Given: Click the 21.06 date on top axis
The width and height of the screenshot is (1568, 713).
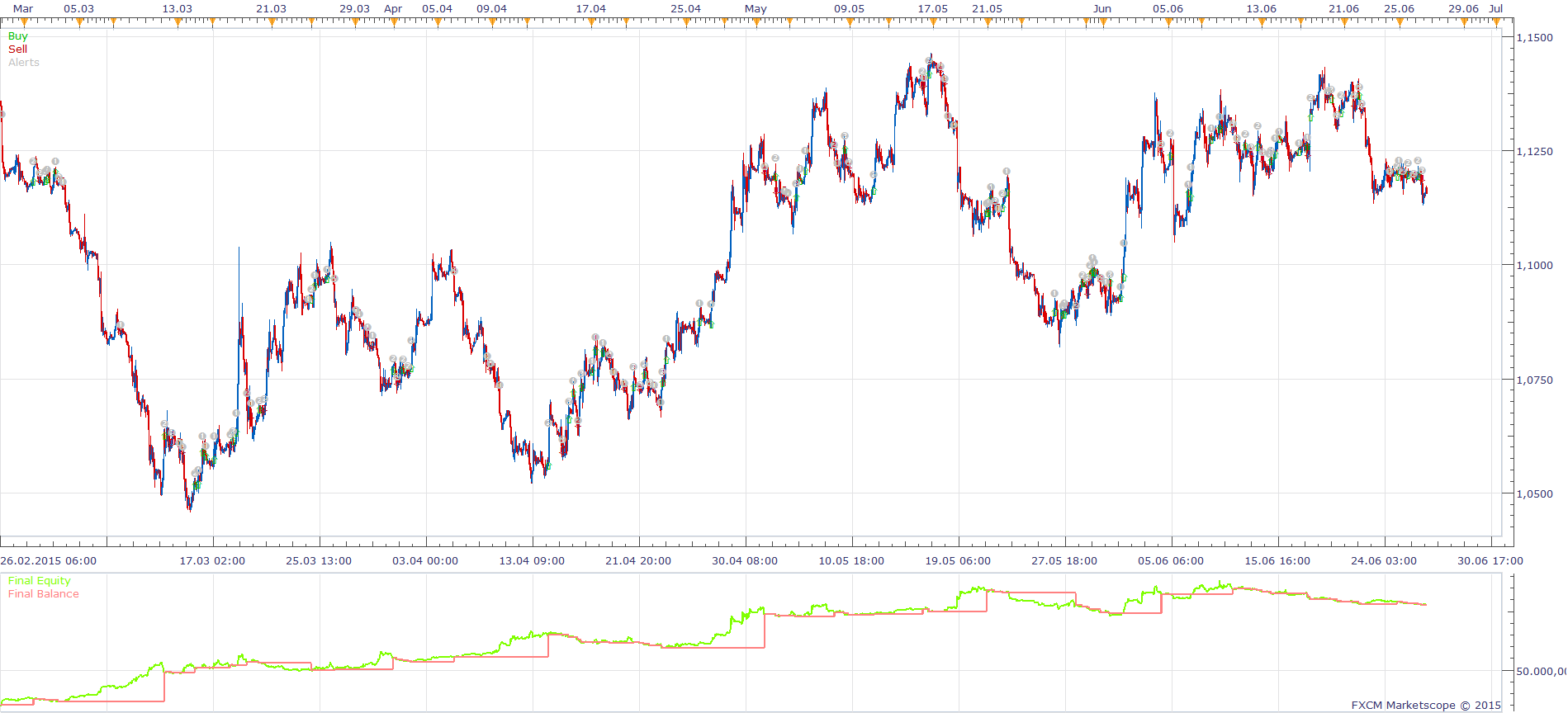Looking at the screenshot, I should pyautogui.click(x=1343, y=9).
